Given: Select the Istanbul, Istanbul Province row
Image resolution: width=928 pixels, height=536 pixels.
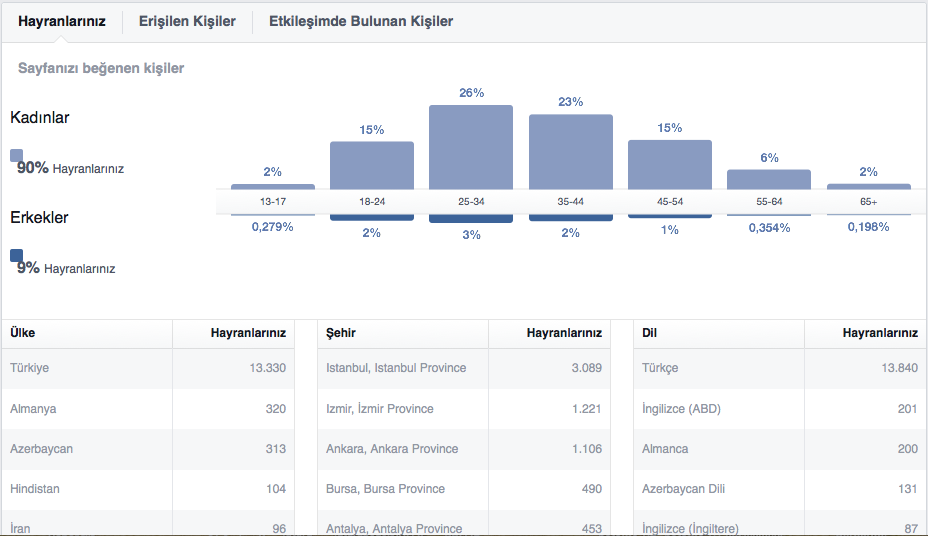Looking at the screenshot, I should (x=464, y=368).
